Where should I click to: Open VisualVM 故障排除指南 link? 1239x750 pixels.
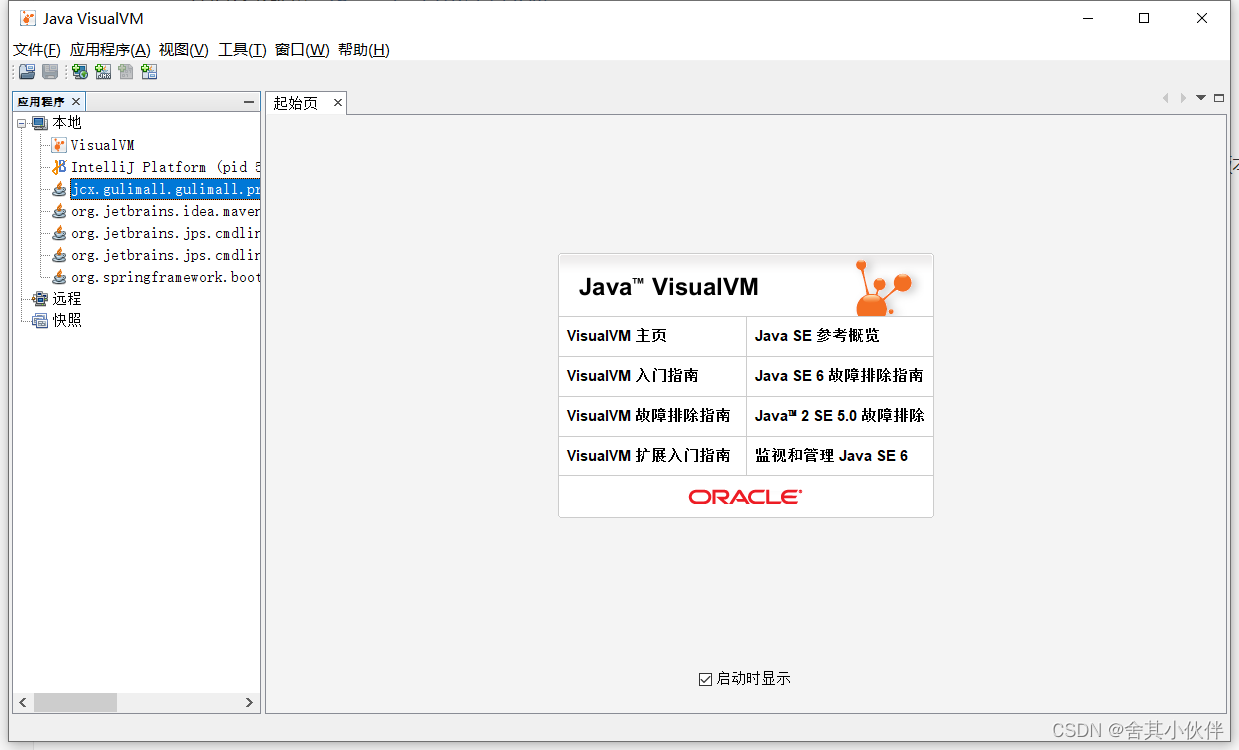649,415
